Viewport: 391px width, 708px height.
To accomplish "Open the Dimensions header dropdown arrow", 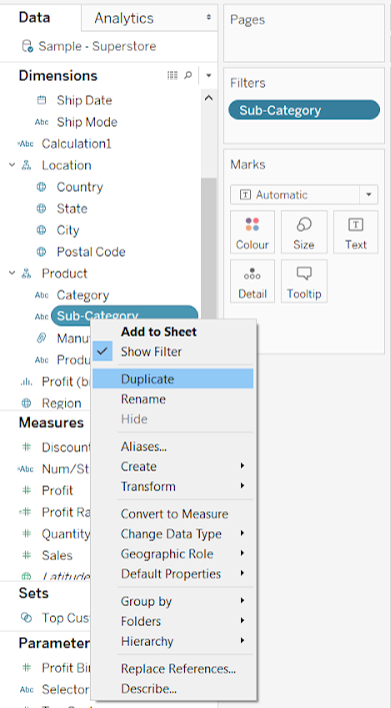I will point(208,75).
